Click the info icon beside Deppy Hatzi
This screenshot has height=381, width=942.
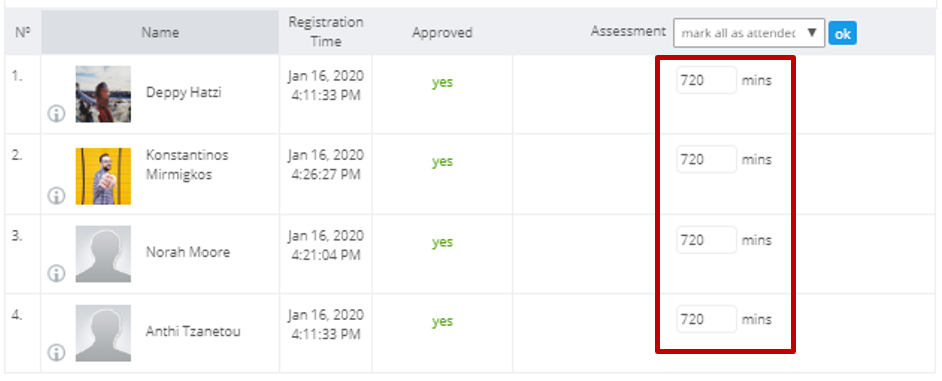56,114
